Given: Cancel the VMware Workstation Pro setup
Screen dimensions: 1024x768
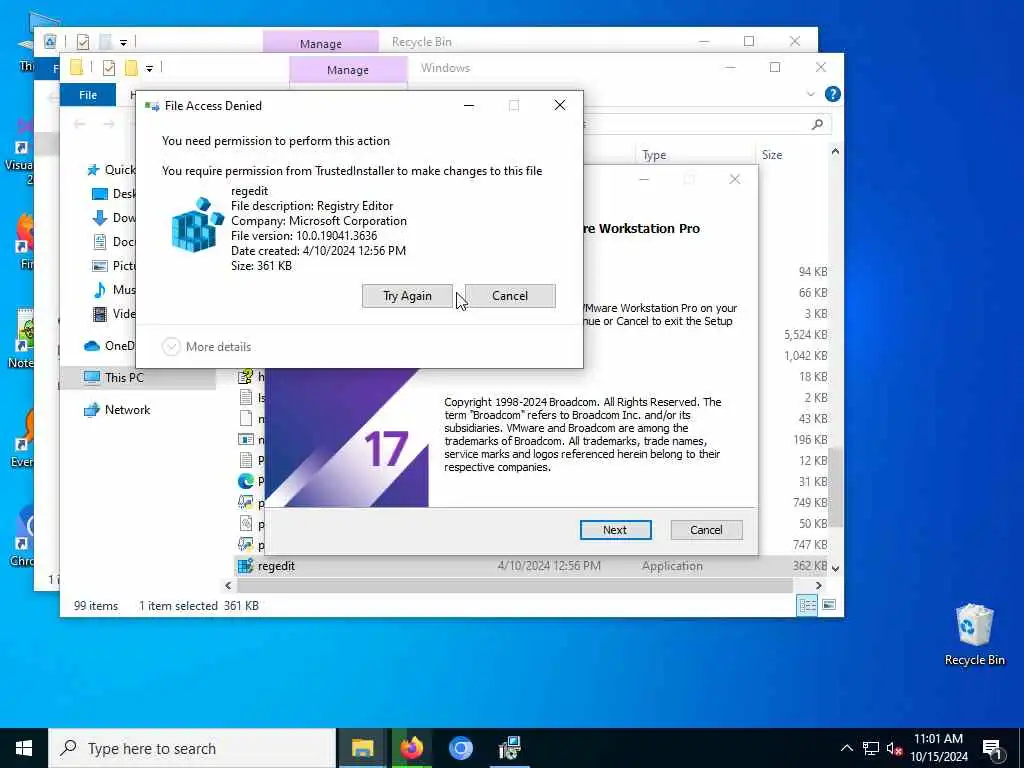Looking at the screenshot, I should (706, 530).
